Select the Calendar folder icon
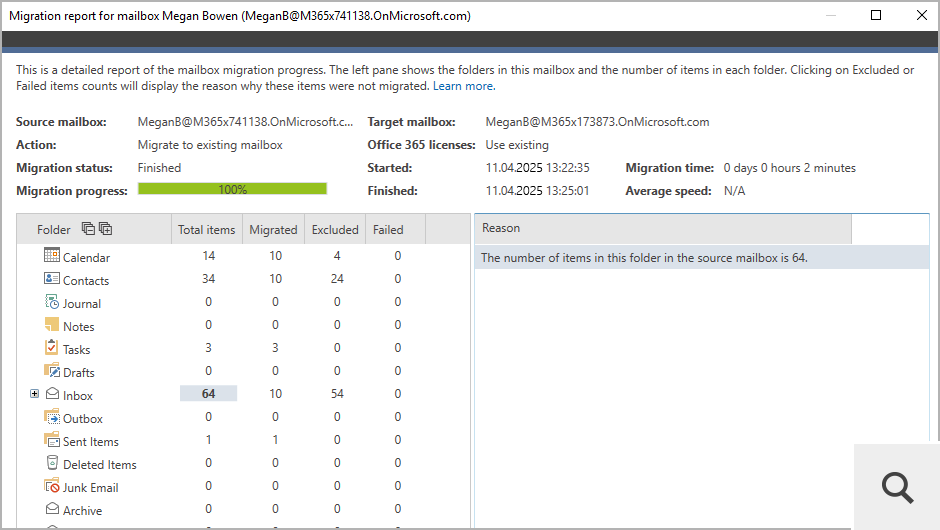 [x=52, y=256]
